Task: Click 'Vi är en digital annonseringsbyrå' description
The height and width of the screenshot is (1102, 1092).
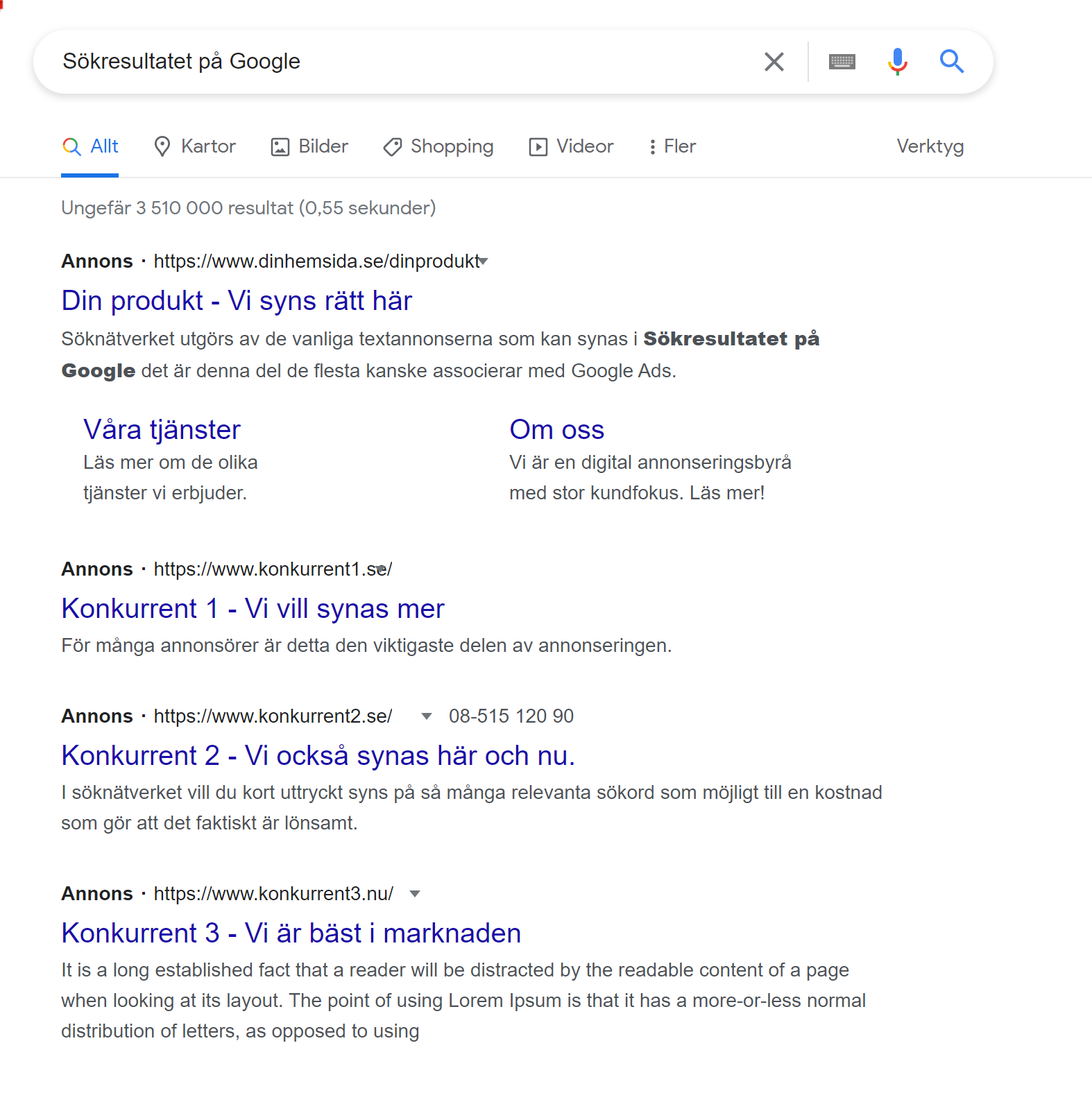Action: [650, 478]
